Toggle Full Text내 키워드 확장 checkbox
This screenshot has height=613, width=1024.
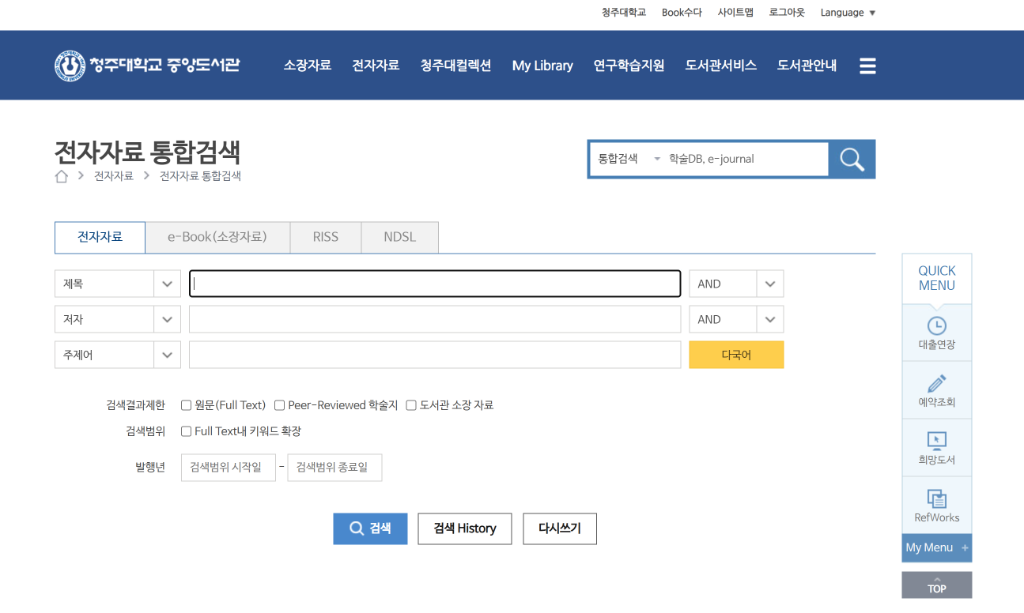[x=186, y=431]
